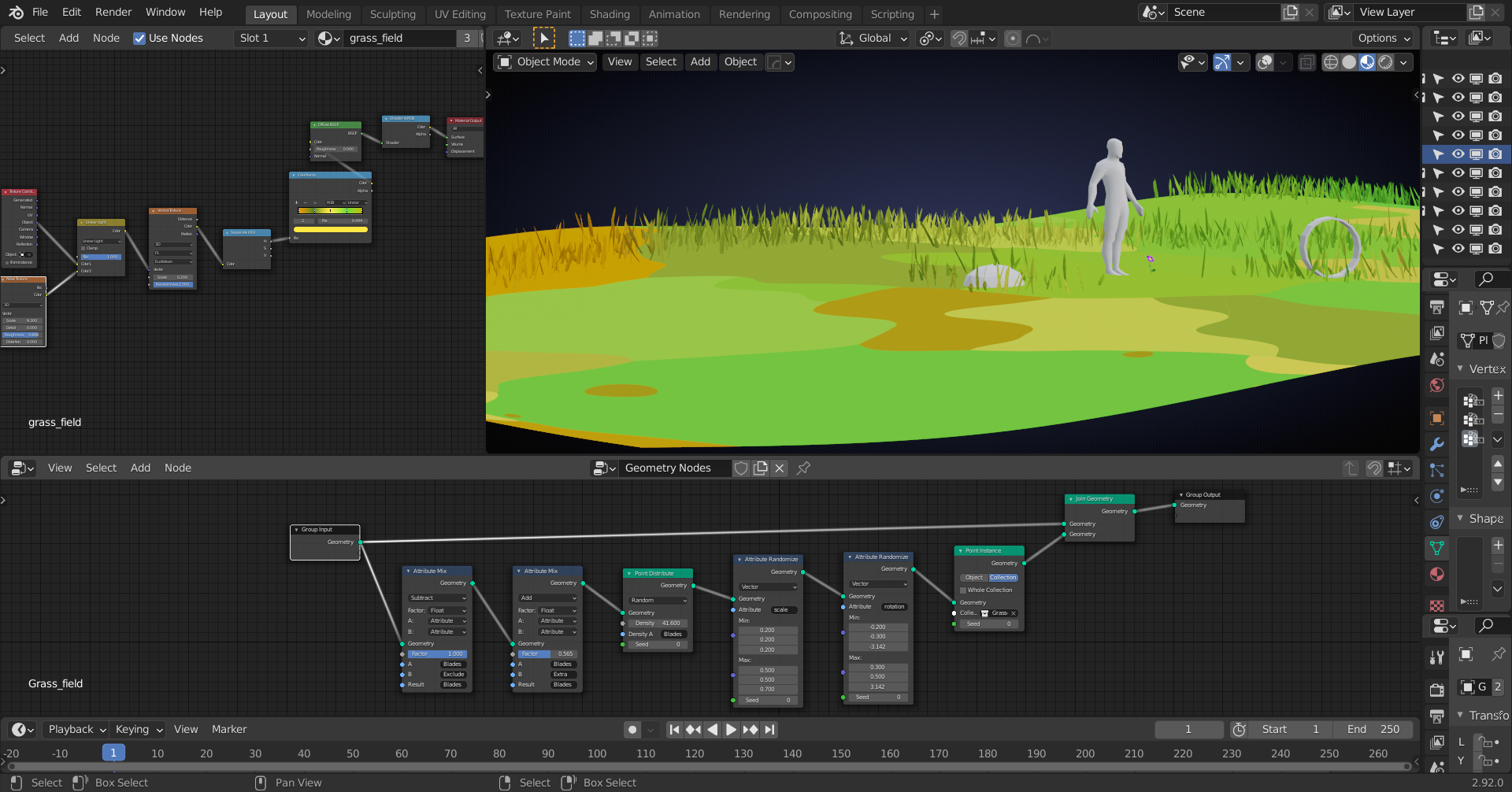Open the World properties tab
Image resolution: width=1512 pixels, height=792 pixels.
coord(1437,386)
